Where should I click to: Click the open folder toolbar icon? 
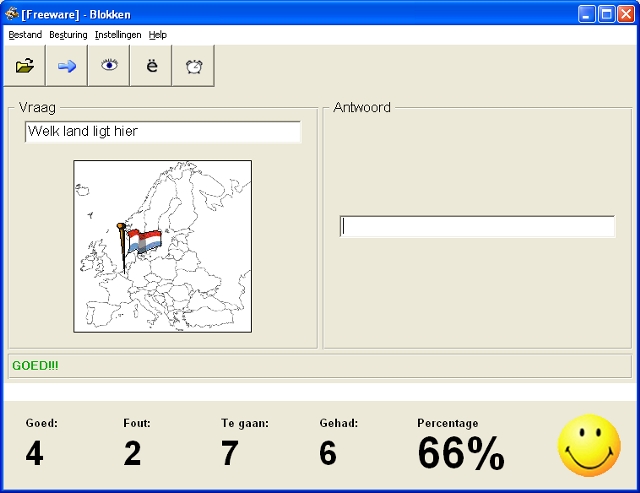(25, 66)
